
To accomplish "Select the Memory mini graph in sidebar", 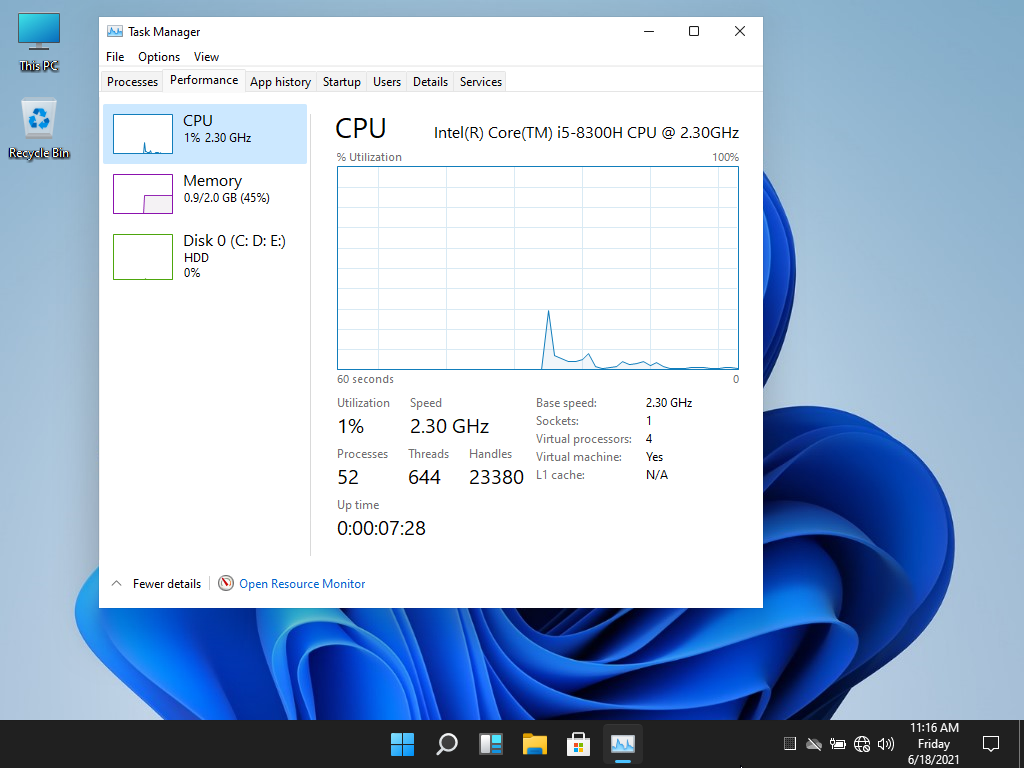I will tap(143, 194).
